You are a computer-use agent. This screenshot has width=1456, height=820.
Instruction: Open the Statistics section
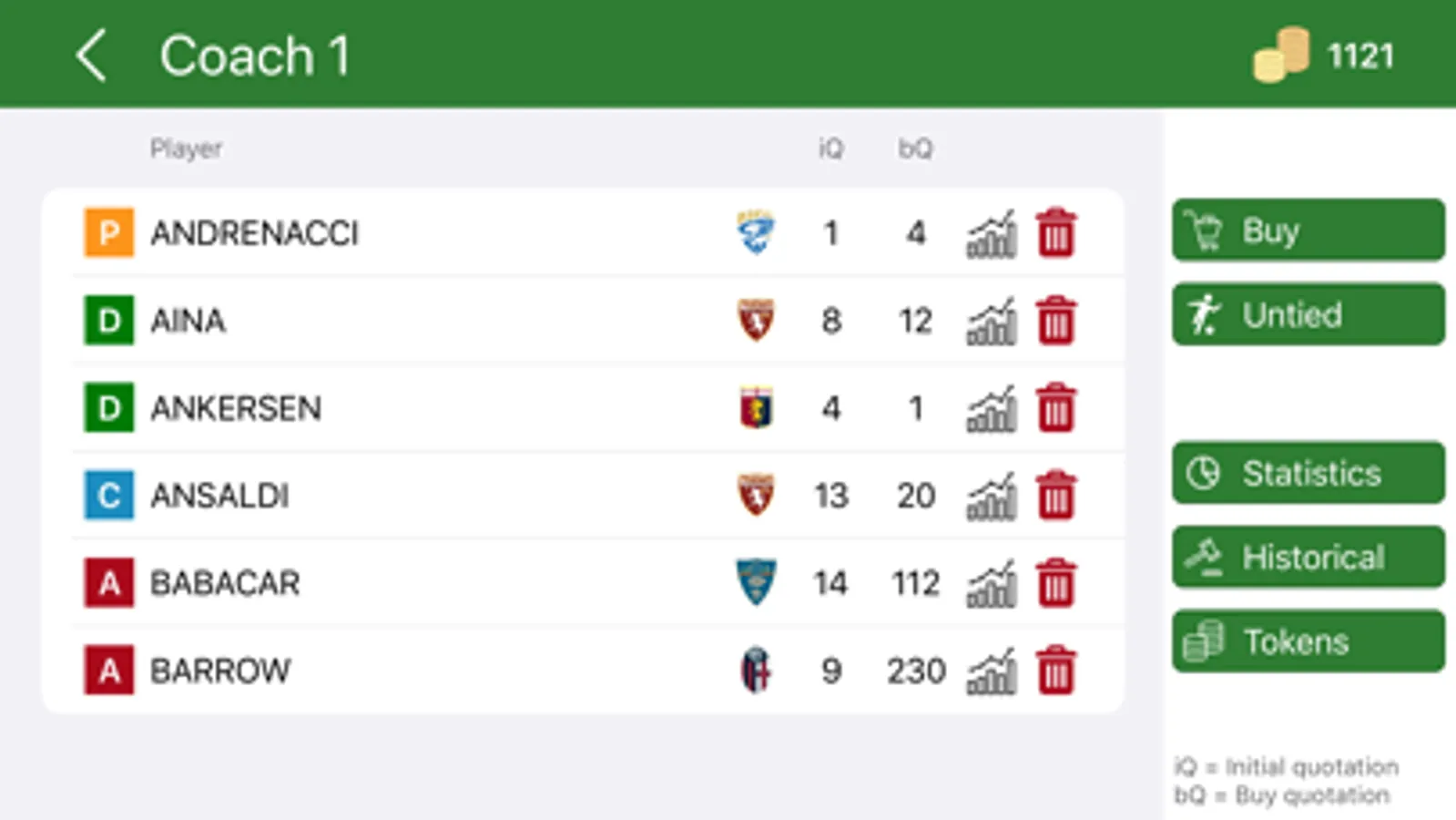coord(1308,473)
